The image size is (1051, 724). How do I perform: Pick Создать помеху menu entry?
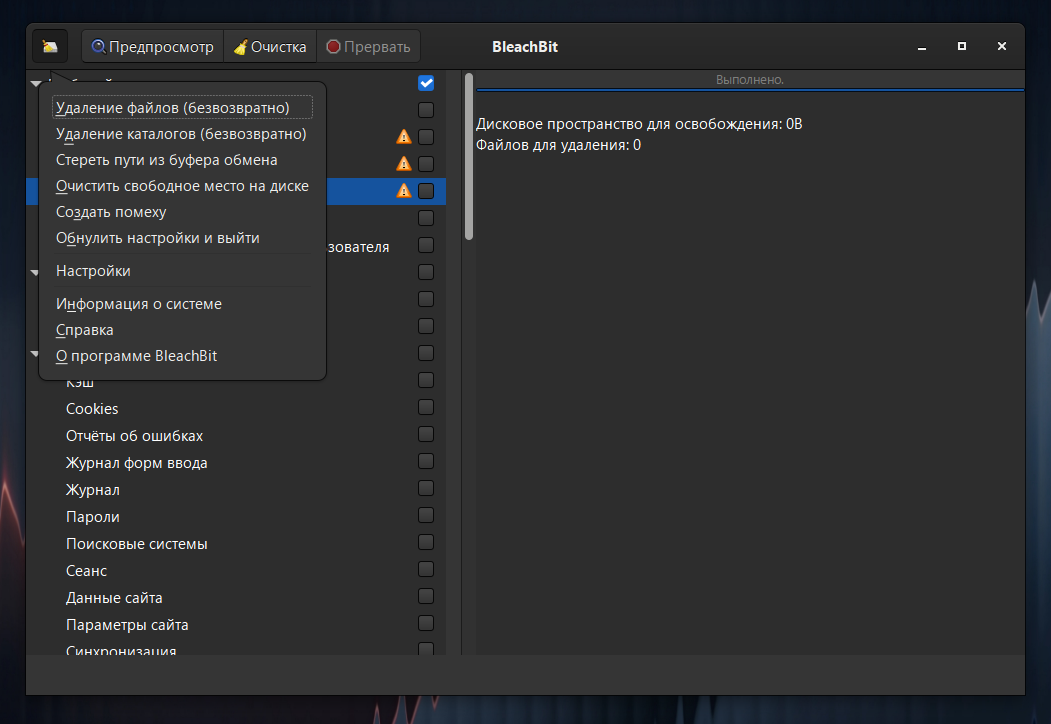tap(182, 212)
